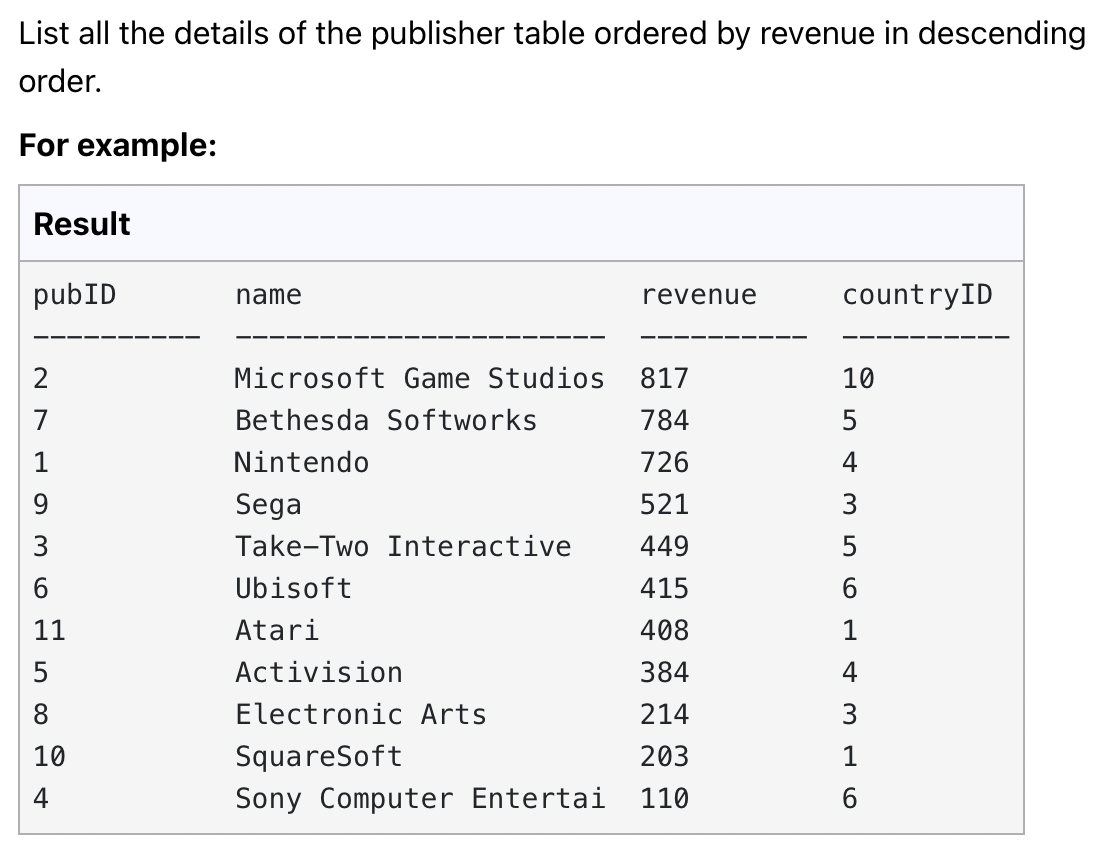Image resolution: width=1108 pixels, height=868 pixels.
Task: Click pubID 1 in Nintendo row
Action: 41,462
